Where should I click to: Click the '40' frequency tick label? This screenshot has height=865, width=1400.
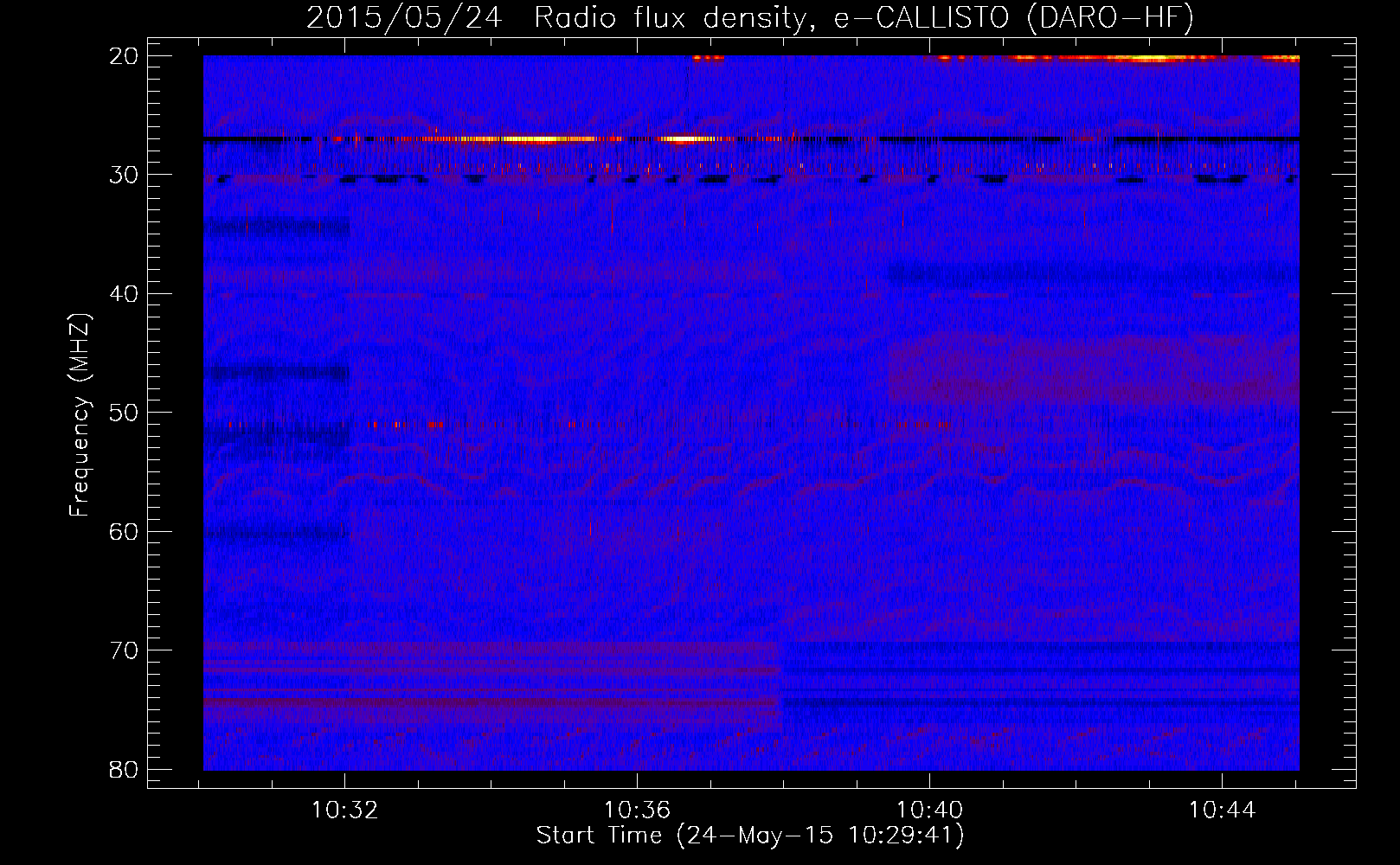pyautogui.click(x=125, y=294)
